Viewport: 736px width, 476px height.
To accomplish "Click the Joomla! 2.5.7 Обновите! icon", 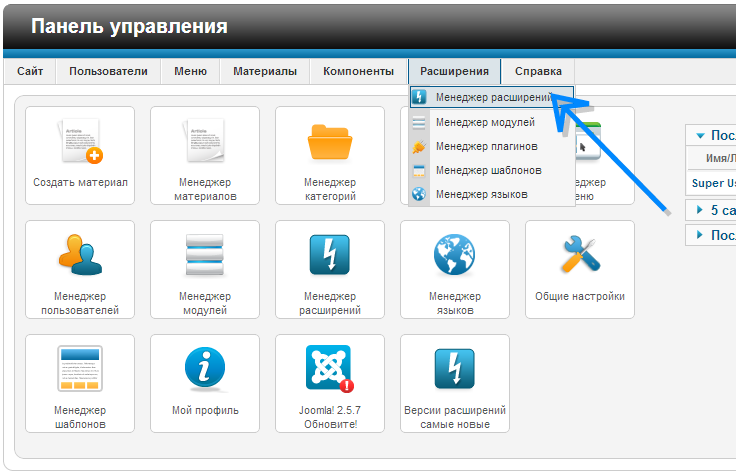I will pyautogui.click(x=330, y=371).
